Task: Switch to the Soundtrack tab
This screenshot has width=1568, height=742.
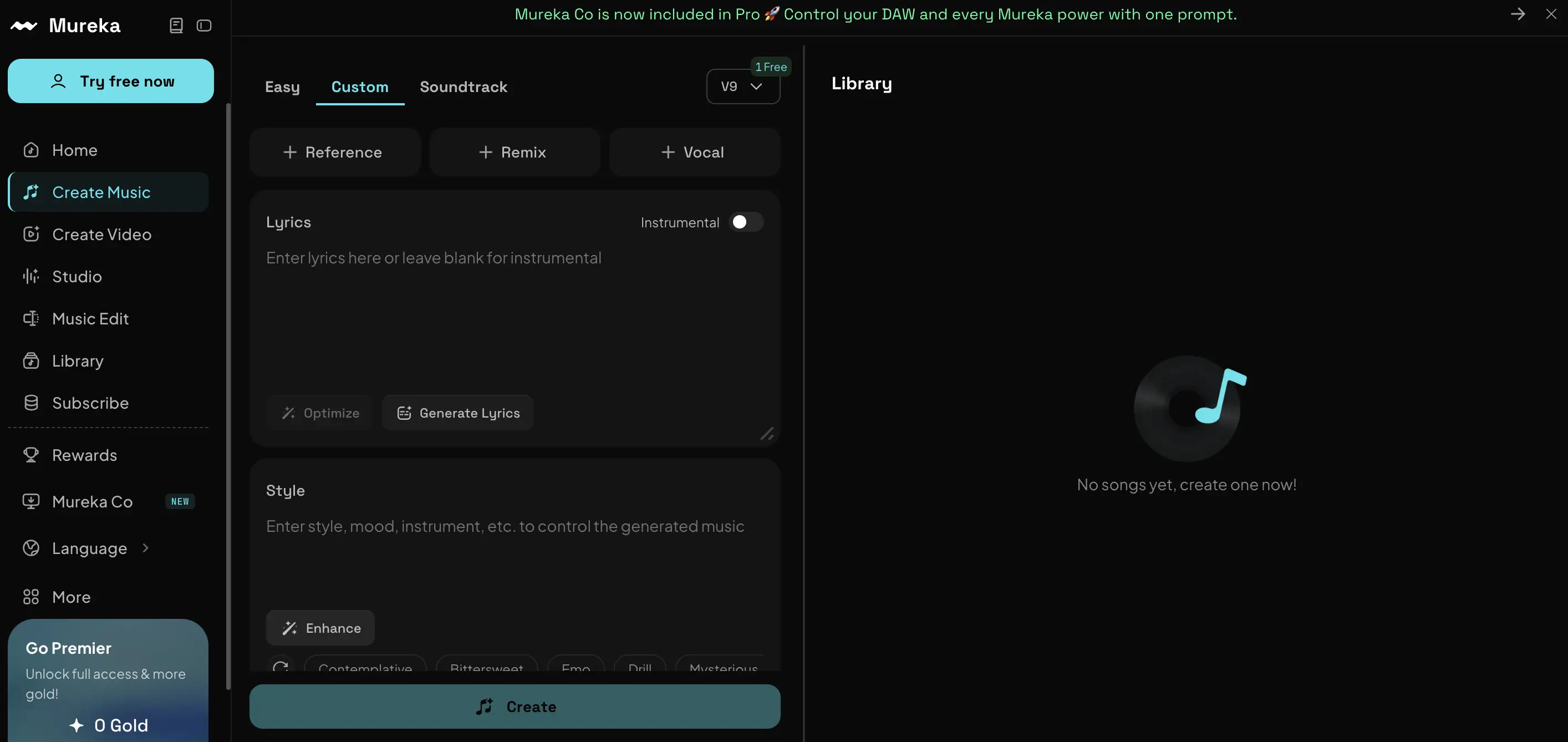Action: [463, 87]
